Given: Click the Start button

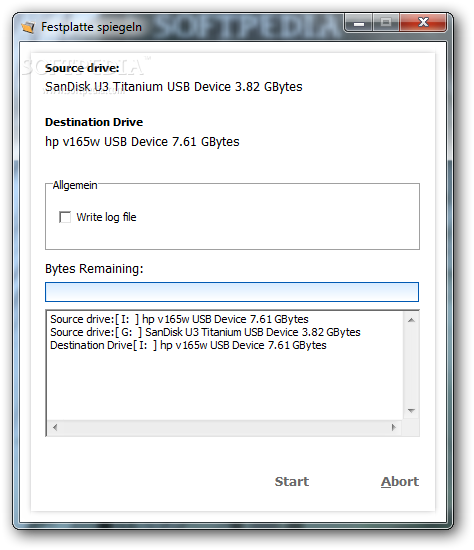Looking at the screenshot, I should pyautogui.click(x=292, y=481).
